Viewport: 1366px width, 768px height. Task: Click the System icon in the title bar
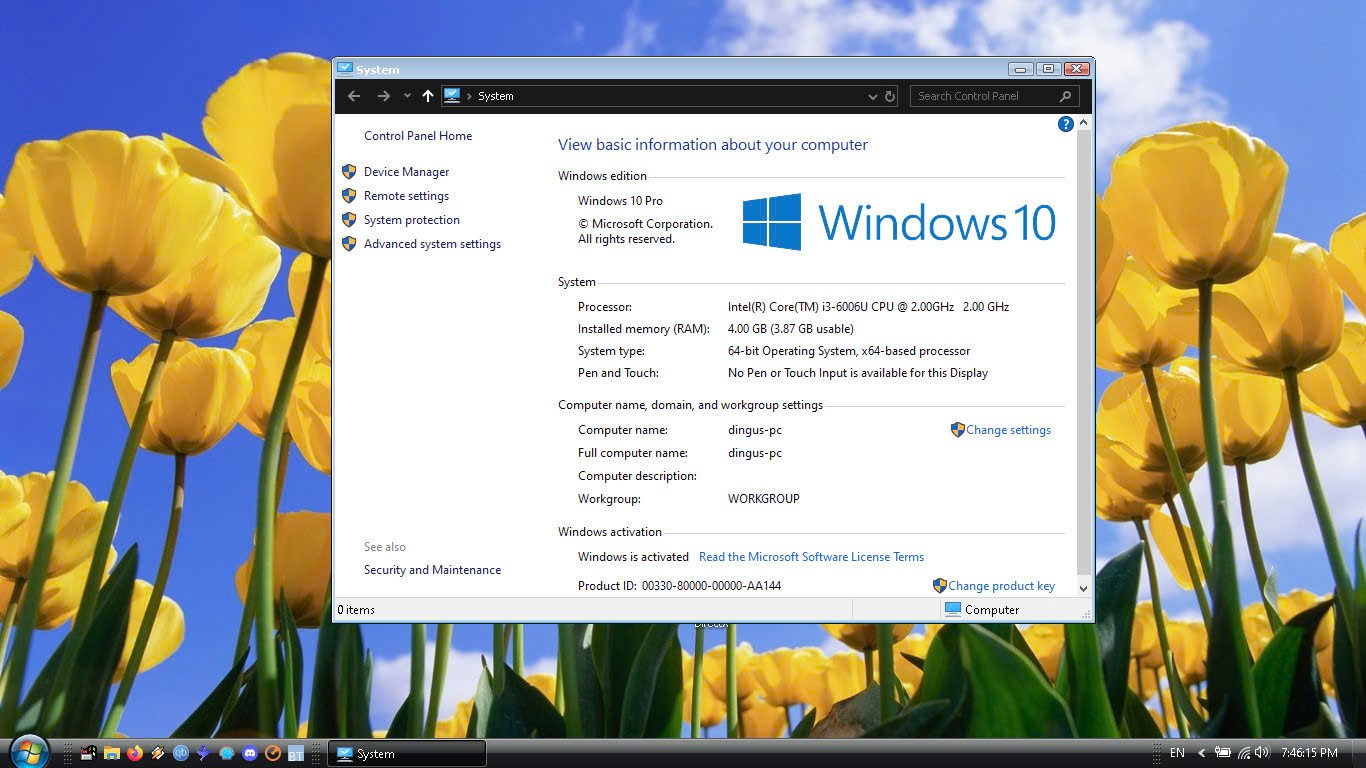tap(345, 69)
